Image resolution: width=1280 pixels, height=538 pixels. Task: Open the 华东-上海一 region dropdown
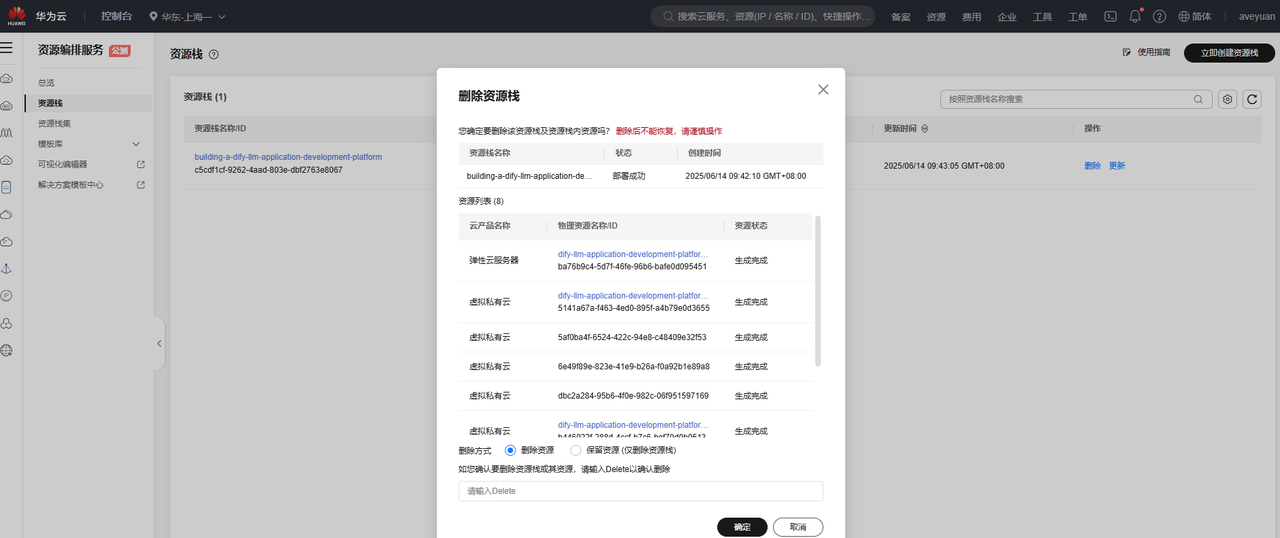[187, 17]
